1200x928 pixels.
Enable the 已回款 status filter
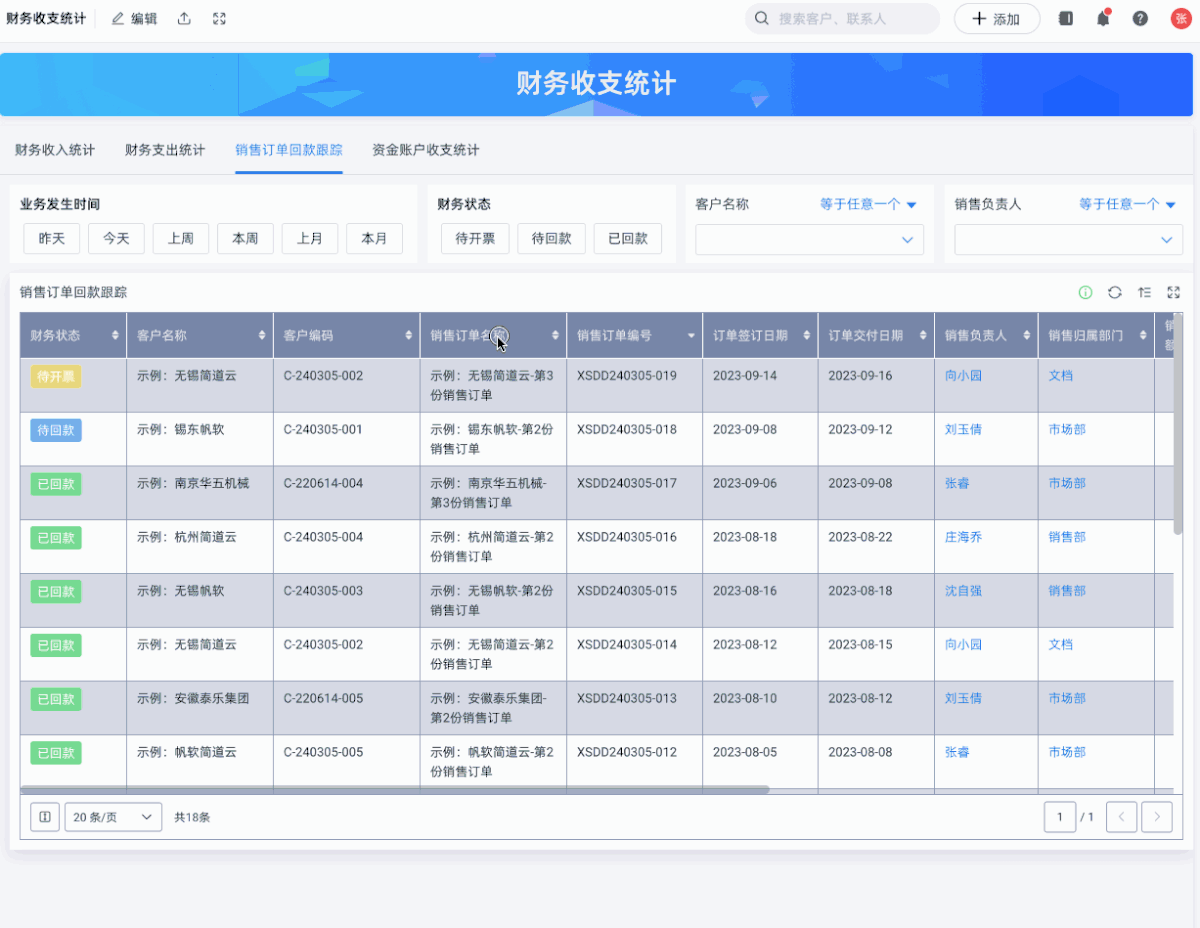coord(628,238)
